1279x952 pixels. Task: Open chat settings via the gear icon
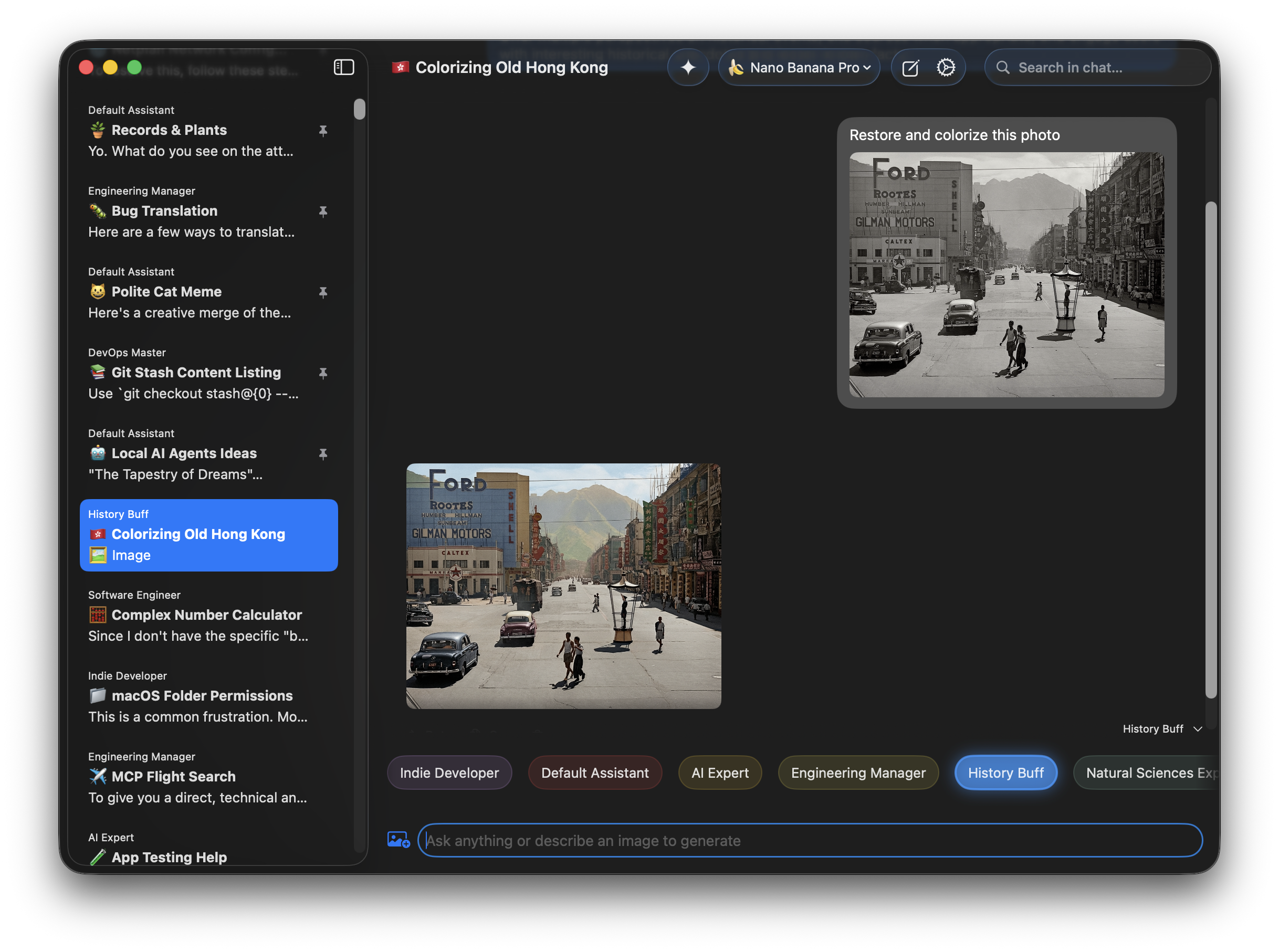tap(946, 67)
